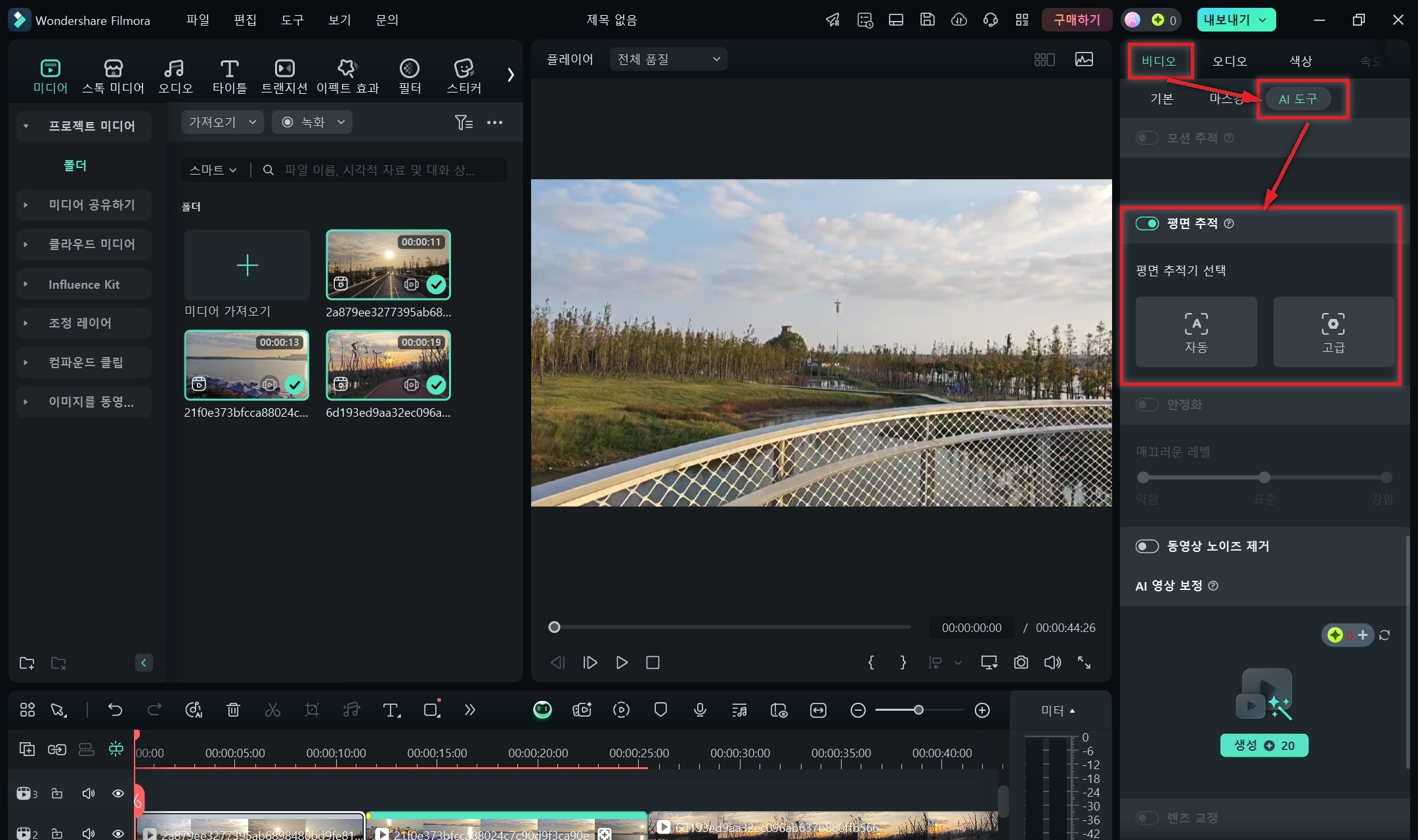Image resolution: width=1418 pixels, height=840 pixels.
Task: Toggle the Video Denoise (동영상 노이즈 제거) switch
Action: click(1147, 546)
